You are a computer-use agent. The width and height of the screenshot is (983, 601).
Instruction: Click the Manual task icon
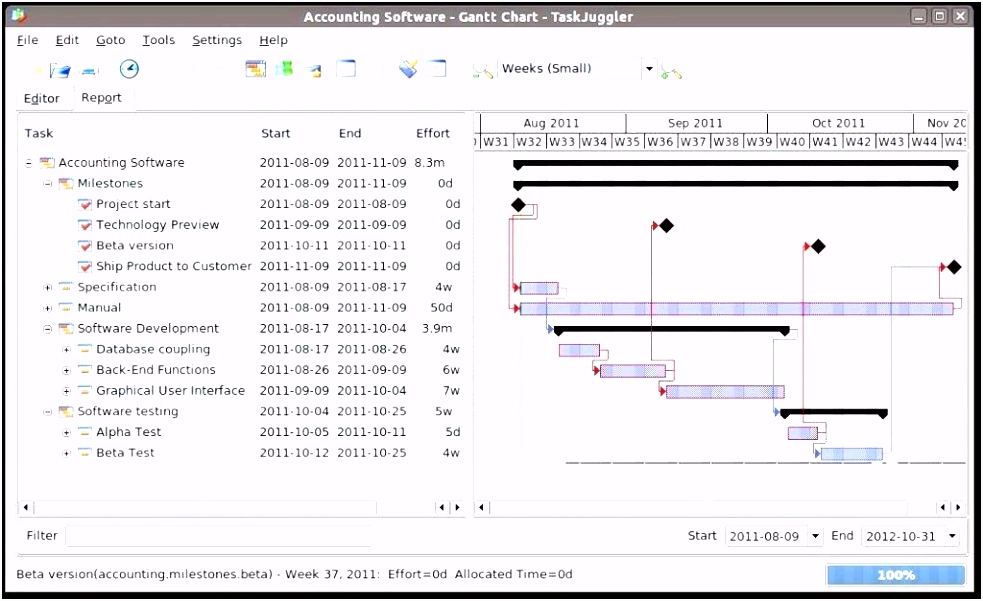[x=66, y=308]
